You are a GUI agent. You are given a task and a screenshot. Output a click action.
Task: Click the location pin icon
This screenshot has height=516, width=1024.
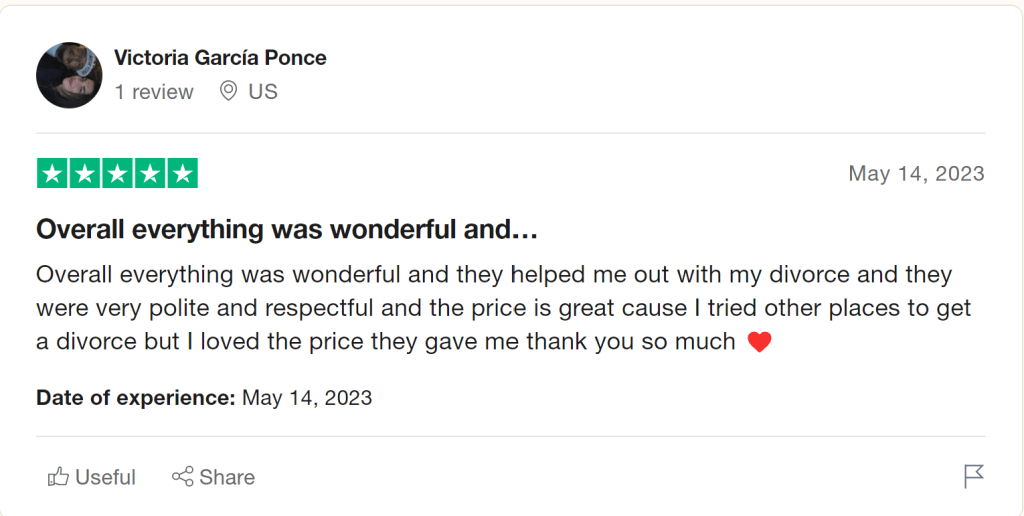point(228,91)
